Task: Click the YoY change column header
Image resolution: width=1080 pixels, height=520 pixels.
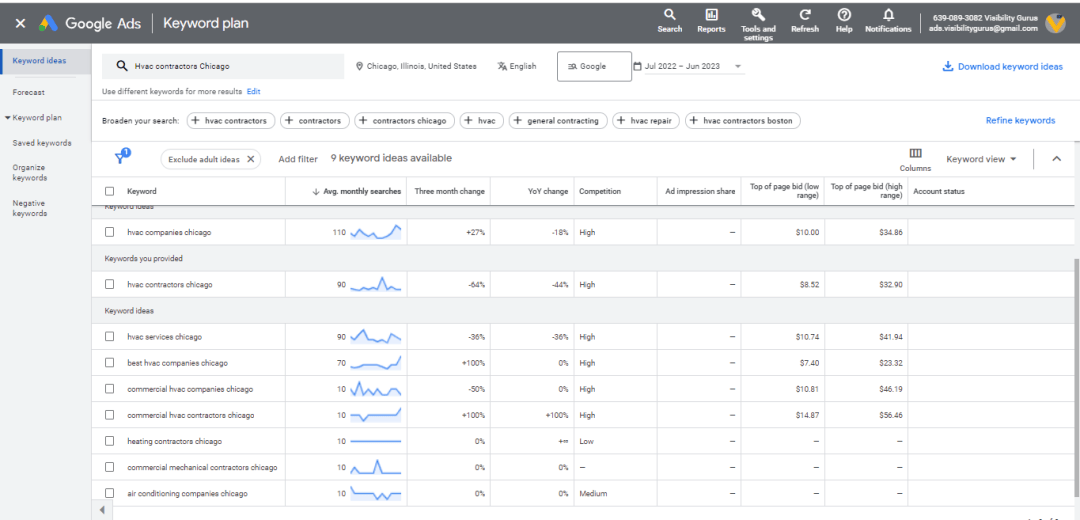Action: tap(546, 191)
